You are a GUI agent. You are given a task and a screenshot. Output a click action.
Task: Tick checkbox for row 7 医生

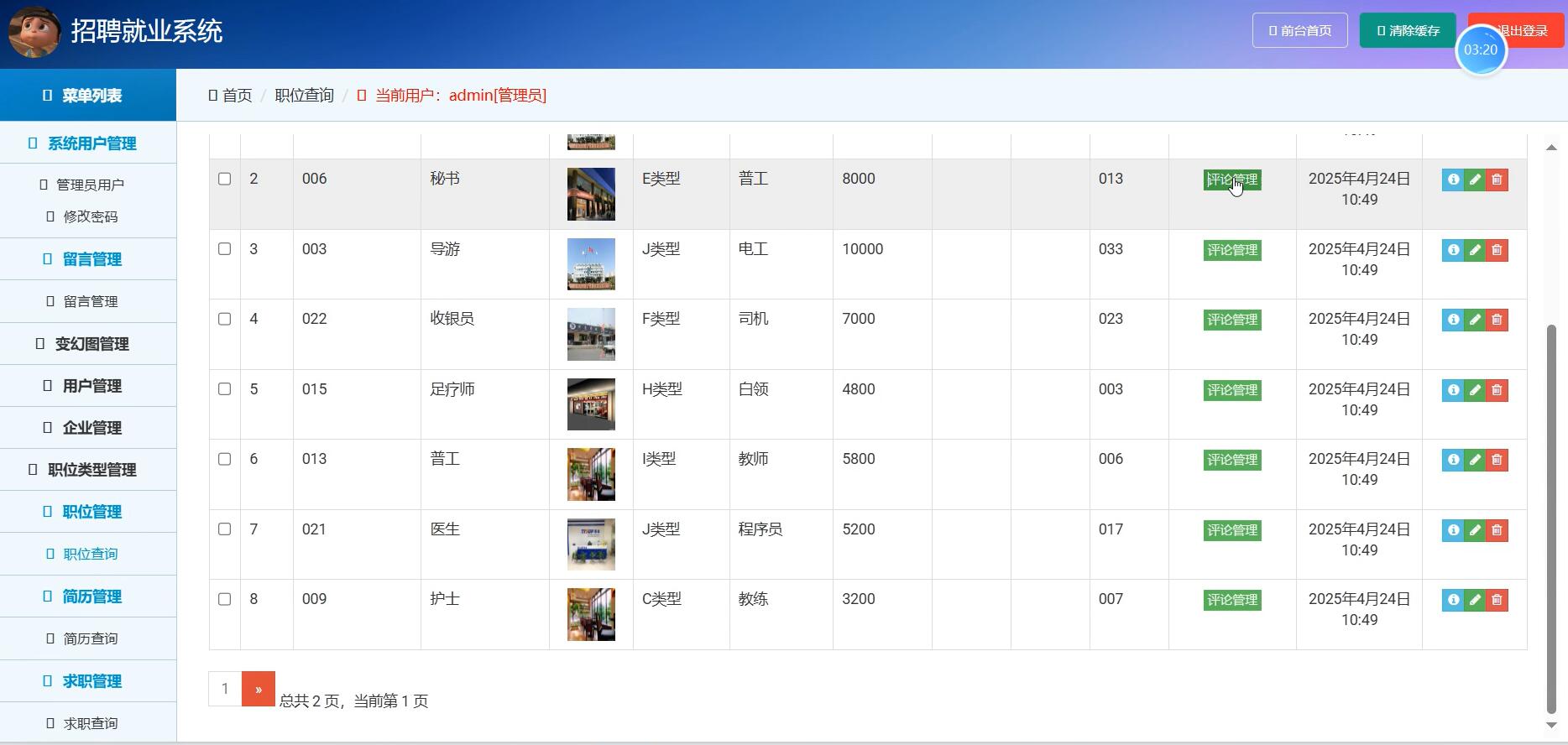(224, 529)
